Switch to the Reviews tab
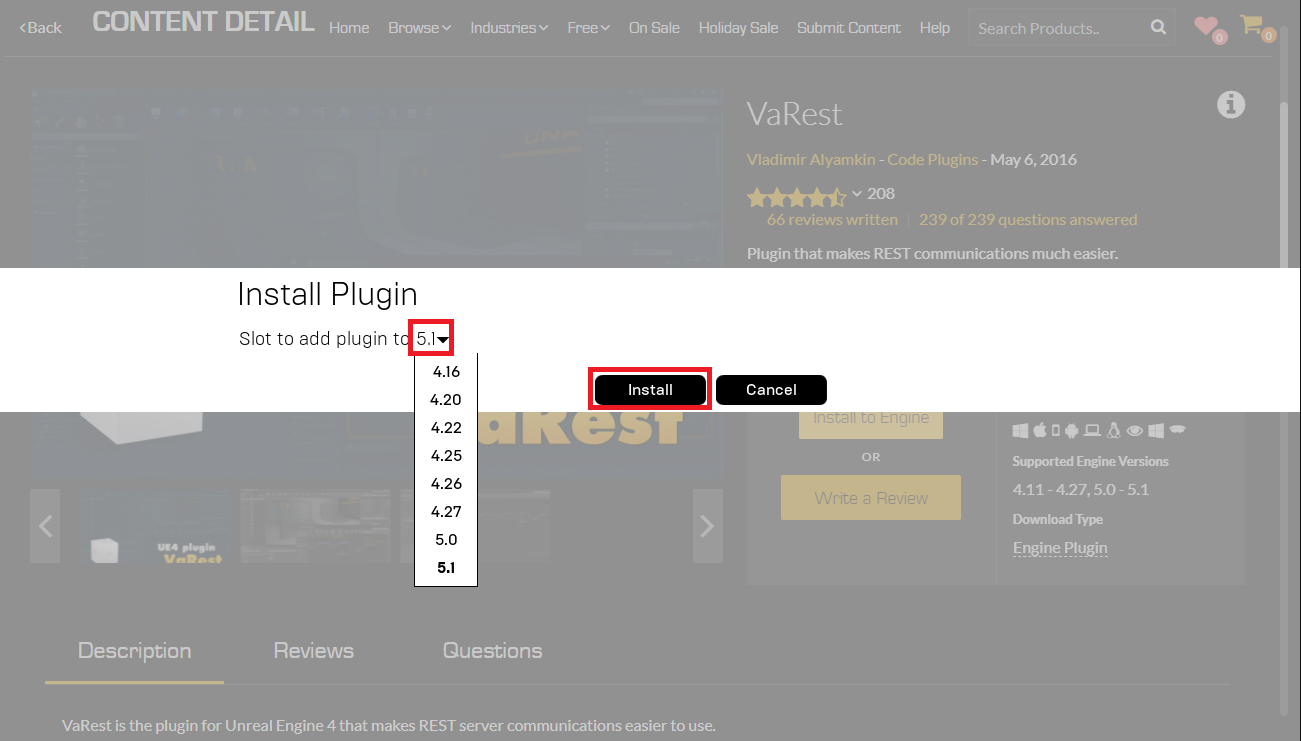The image size is (1301, 741). [x=313, y=650]
